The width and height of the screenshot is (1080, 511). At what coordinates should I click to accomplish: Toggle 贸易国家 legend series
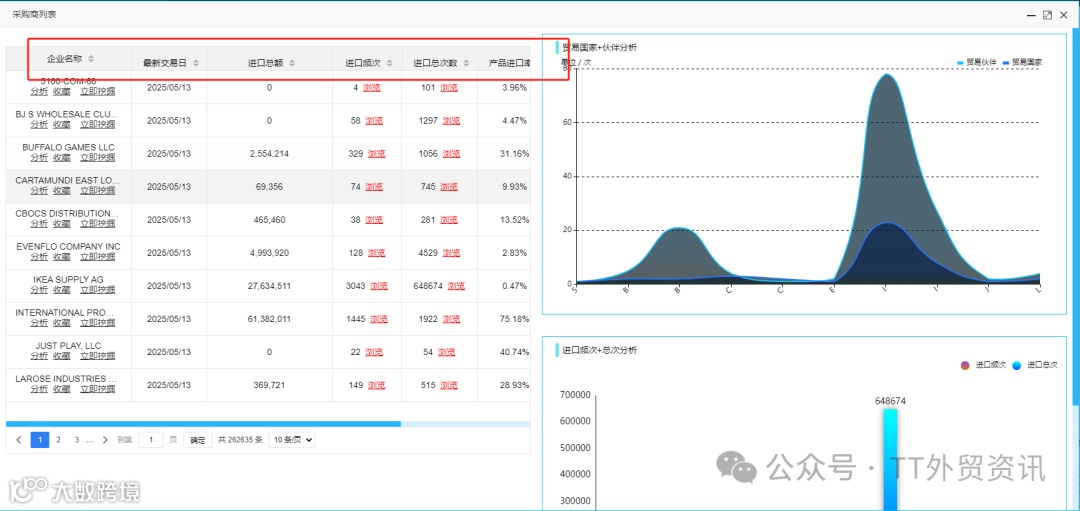1023,62
